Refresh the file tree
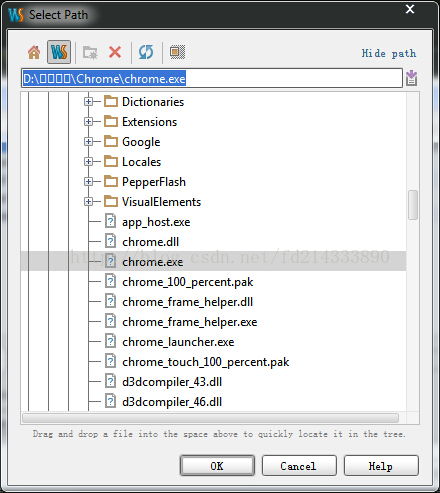440x493 pixels. [146, 52]
